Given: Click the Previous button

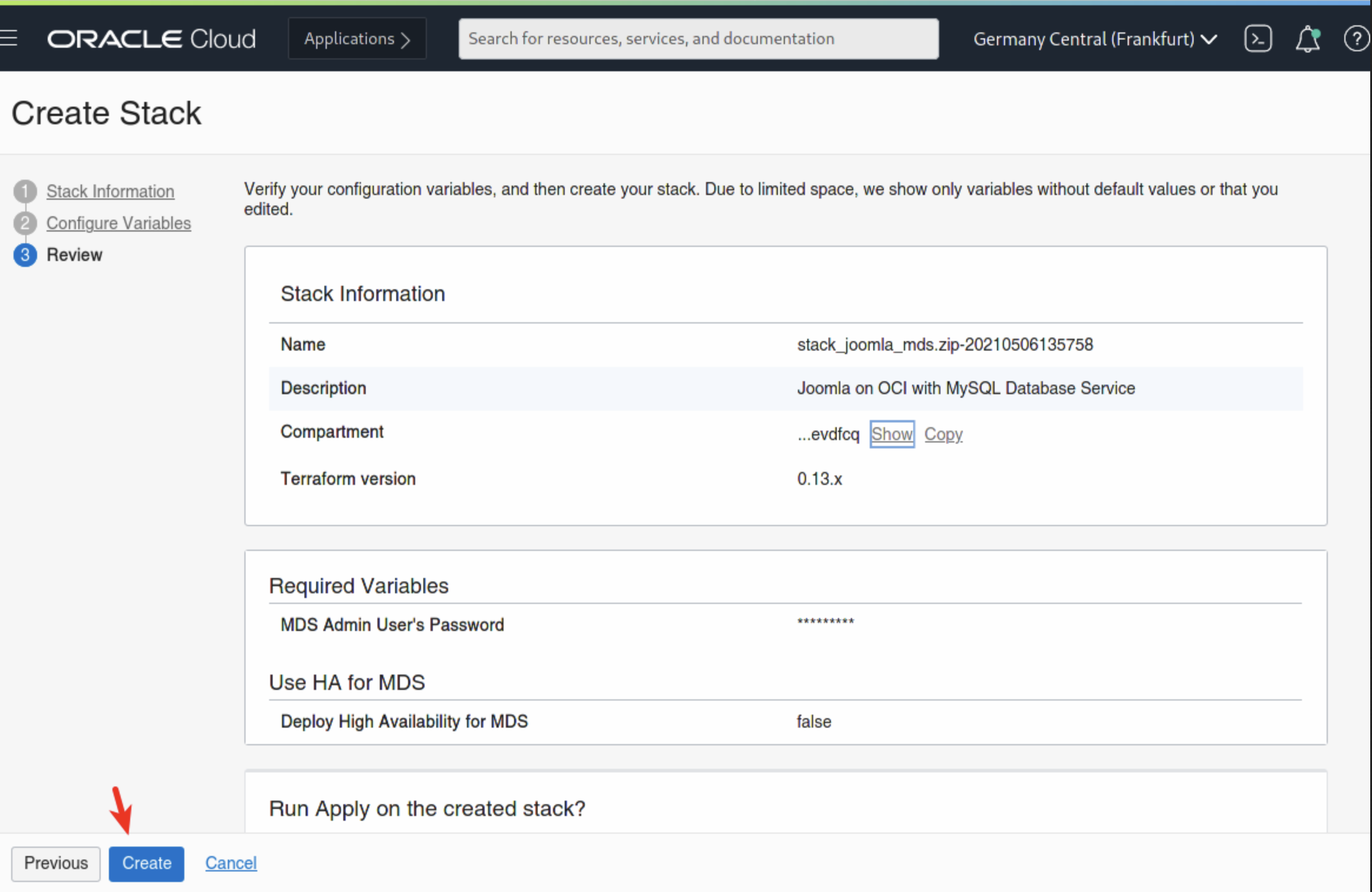Looking at the screenshot, I should pyautogui.click(x=56, y=863).
